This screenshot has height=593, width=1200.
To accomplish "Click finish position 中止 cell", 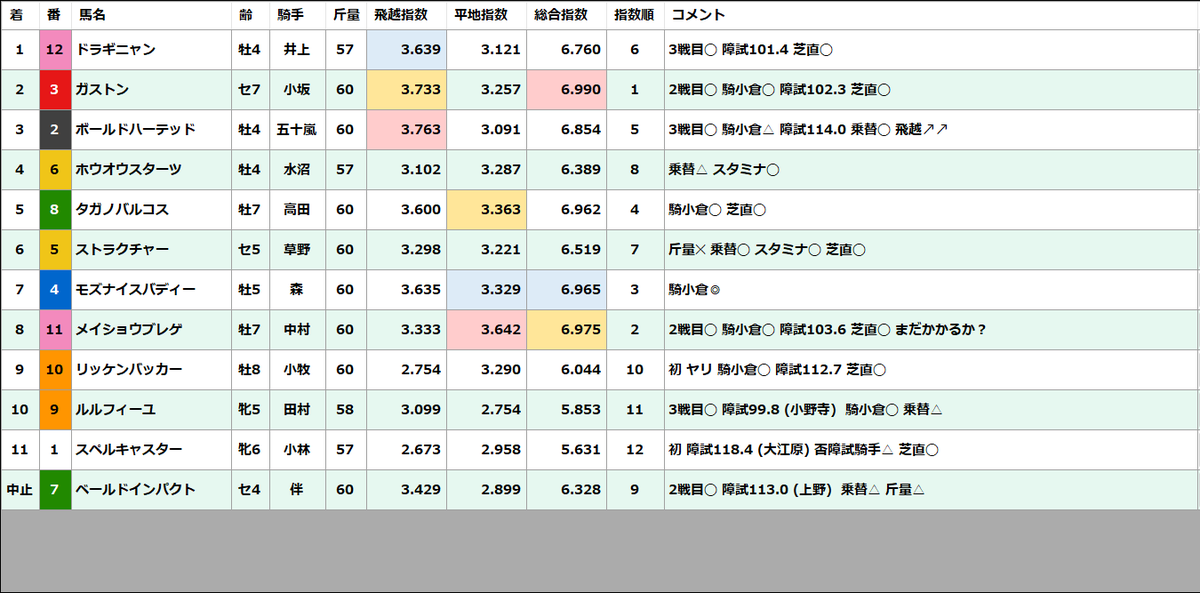I will click(x=19, y=490).
